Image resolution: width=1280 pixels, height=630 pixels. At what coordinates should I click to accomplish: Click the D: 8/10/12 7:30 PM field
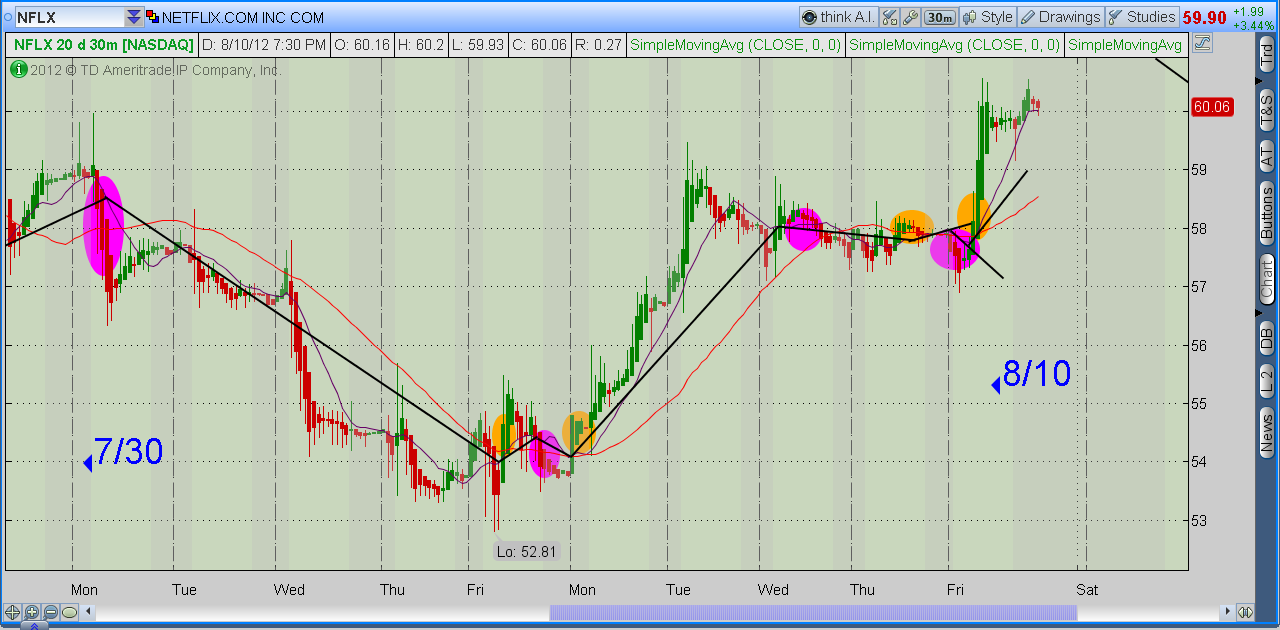265,45
